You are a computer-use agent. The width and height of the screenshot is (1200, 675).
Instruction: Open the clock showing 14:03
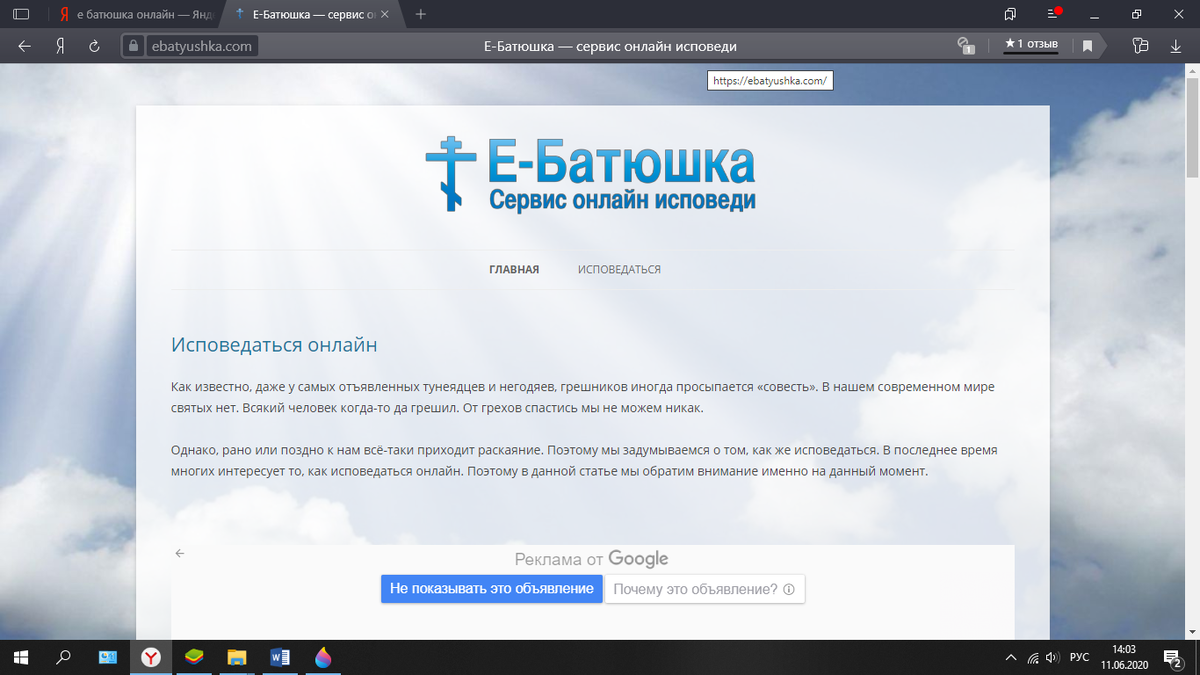[x=1124, y=657]
